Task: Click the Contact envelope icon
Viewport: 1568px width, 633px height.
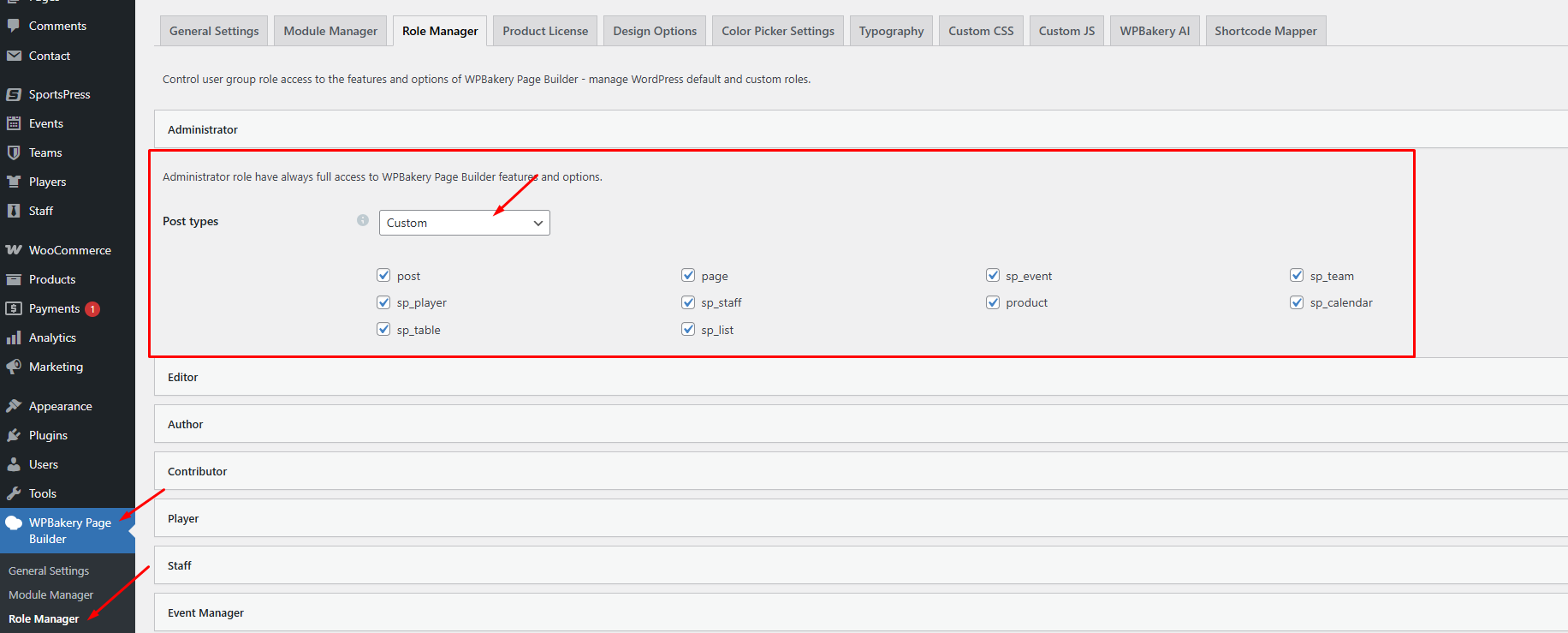Action: (x=14, y=56)
